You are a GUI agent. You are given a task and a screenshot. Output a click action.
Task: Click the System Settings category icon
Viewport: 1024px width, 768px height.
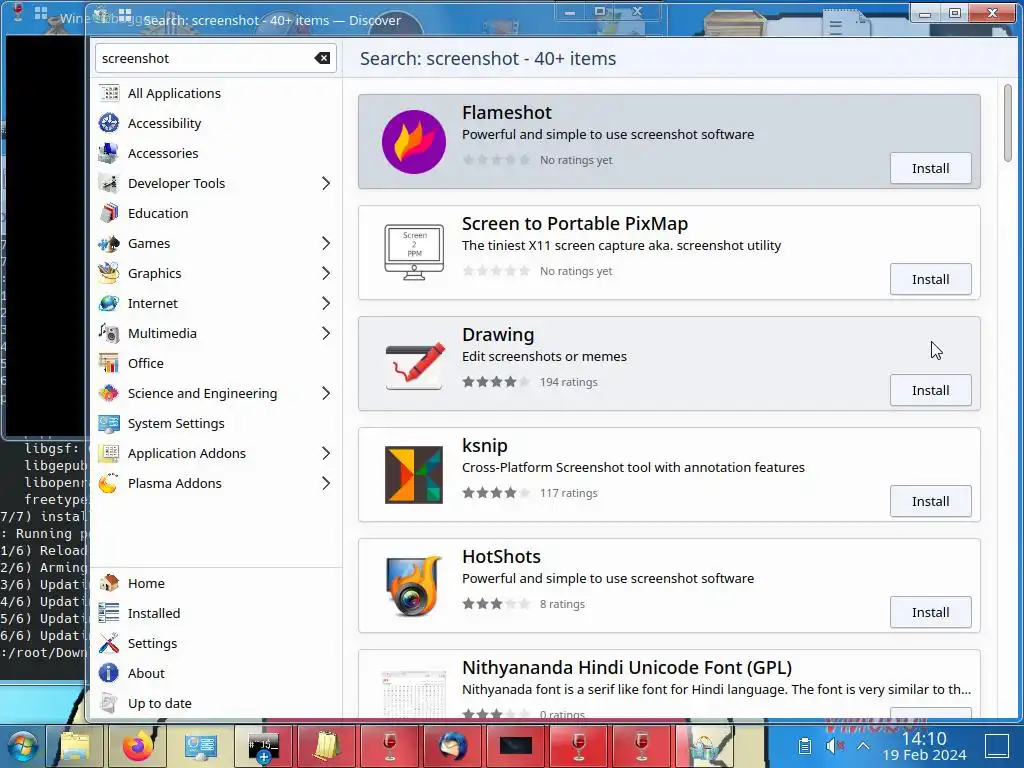(109, 424)
